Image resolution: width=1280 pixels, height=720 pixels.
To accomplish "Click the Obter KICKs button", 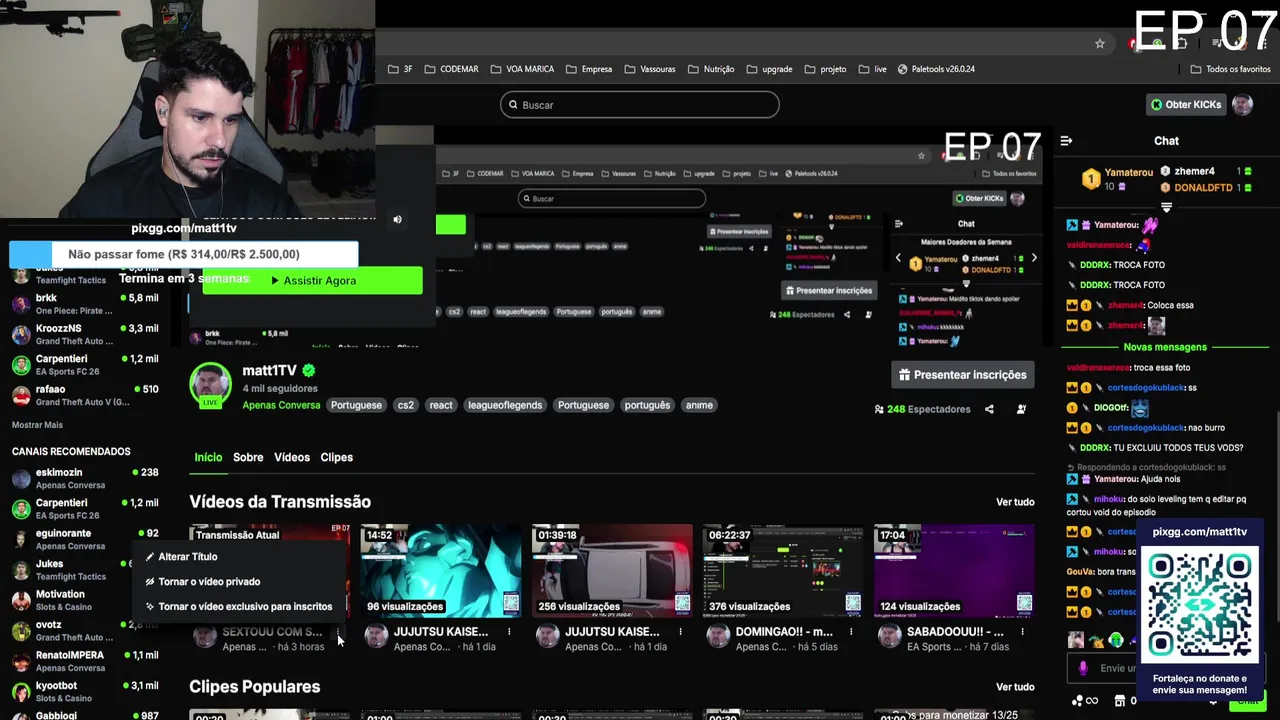I will coord(1185,104).
